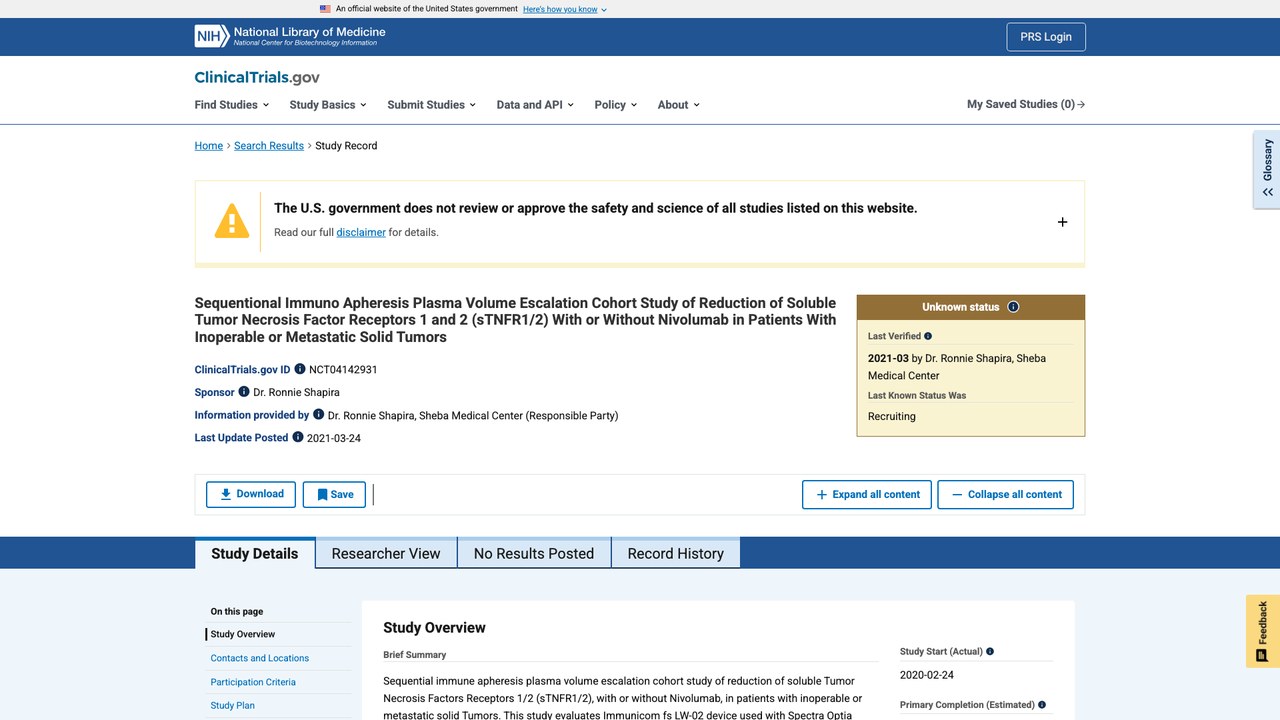Click the info icon next to ClinicalTrials.gov ID
Screen dimensions: 1280x720
pyautogui.click(x=300, y=369)
